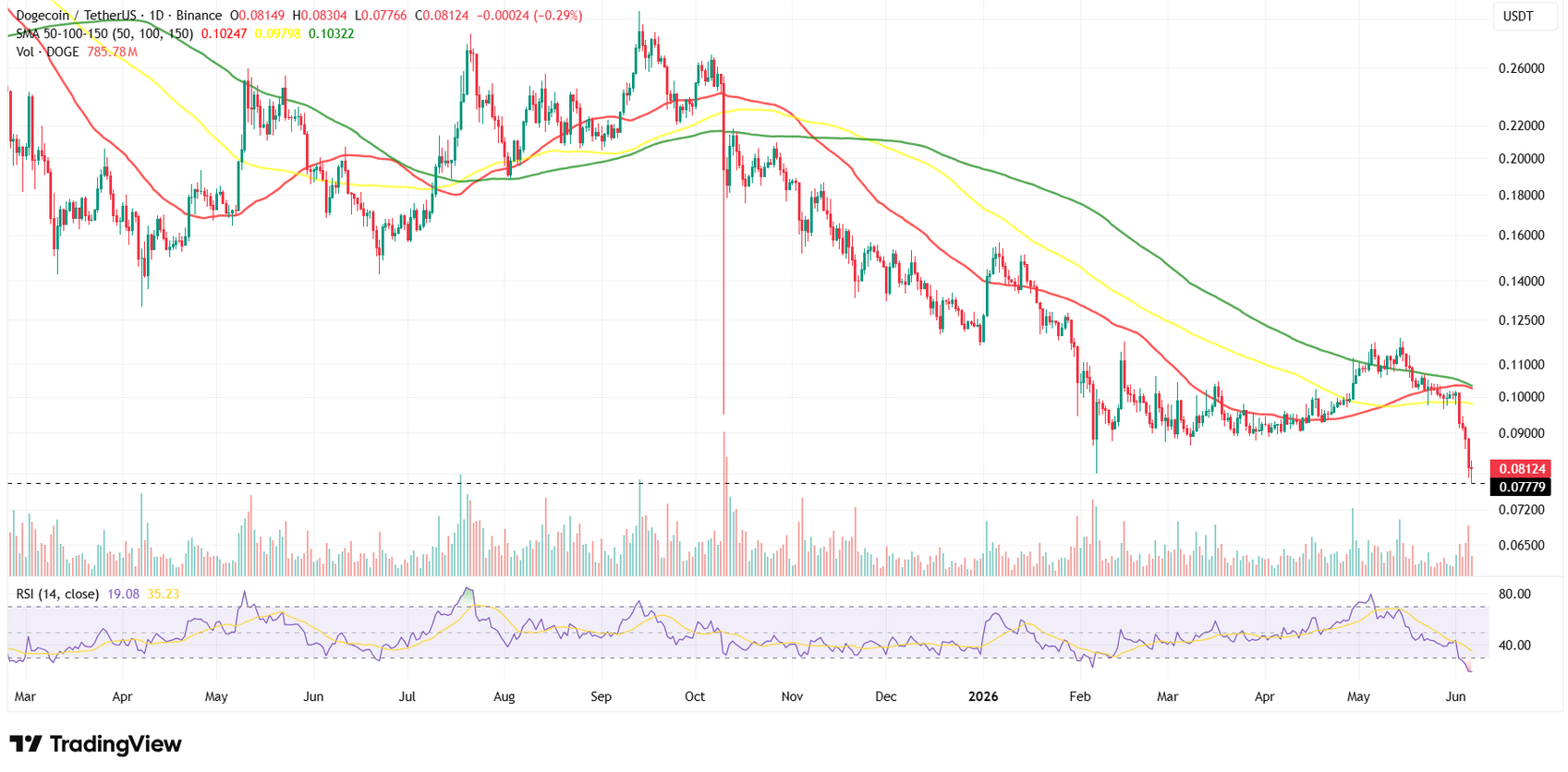Click the 40.00 RSI axis label
Screen dimensions: 1568x772
pyautogui.click(x=1514, y=645)
